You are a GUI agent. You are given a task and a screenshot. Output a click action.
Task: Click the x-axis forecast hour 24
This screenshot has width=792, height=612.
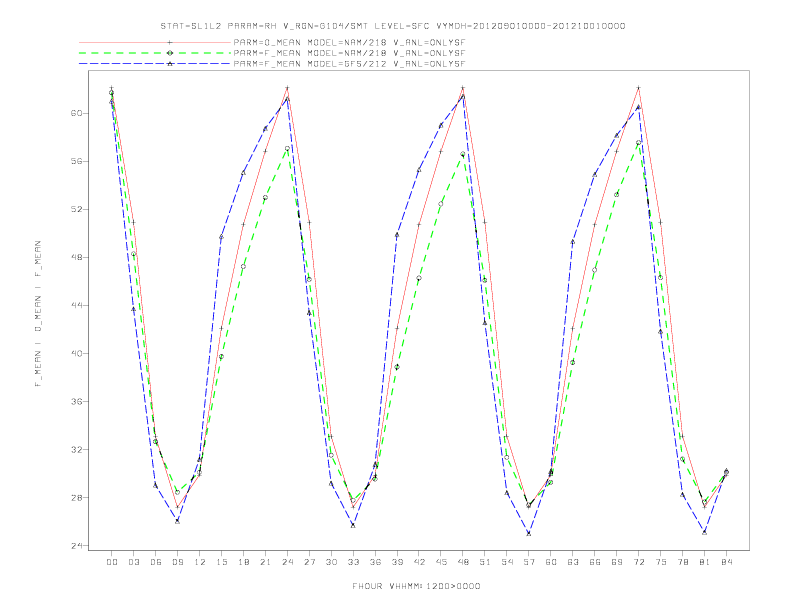tap(287, 562)
